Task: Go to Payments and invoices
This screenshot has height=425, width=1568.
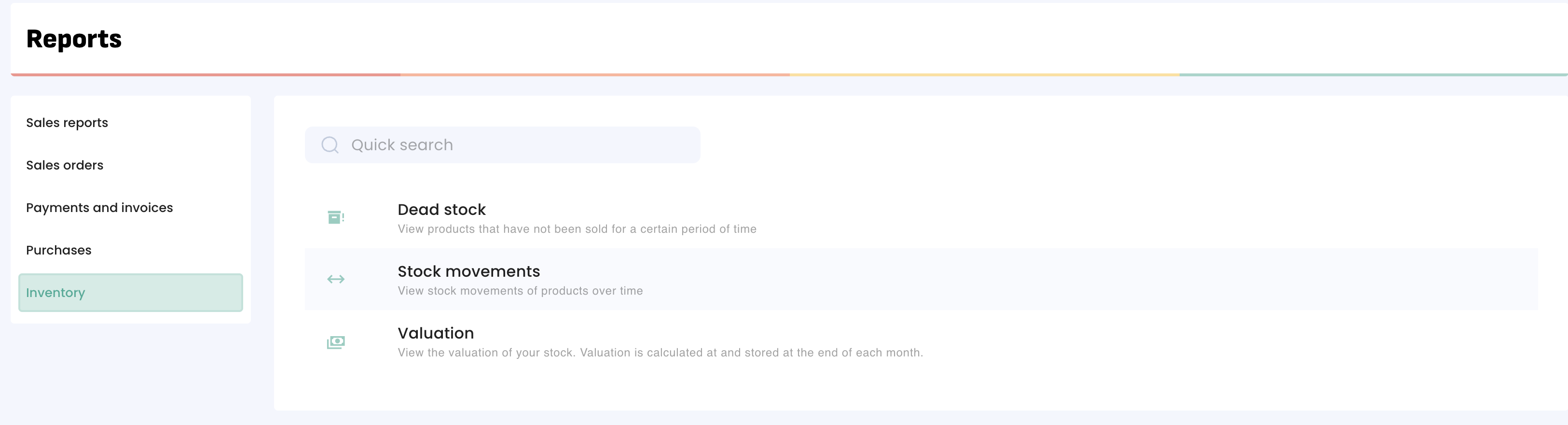Action: click(99, 208)
